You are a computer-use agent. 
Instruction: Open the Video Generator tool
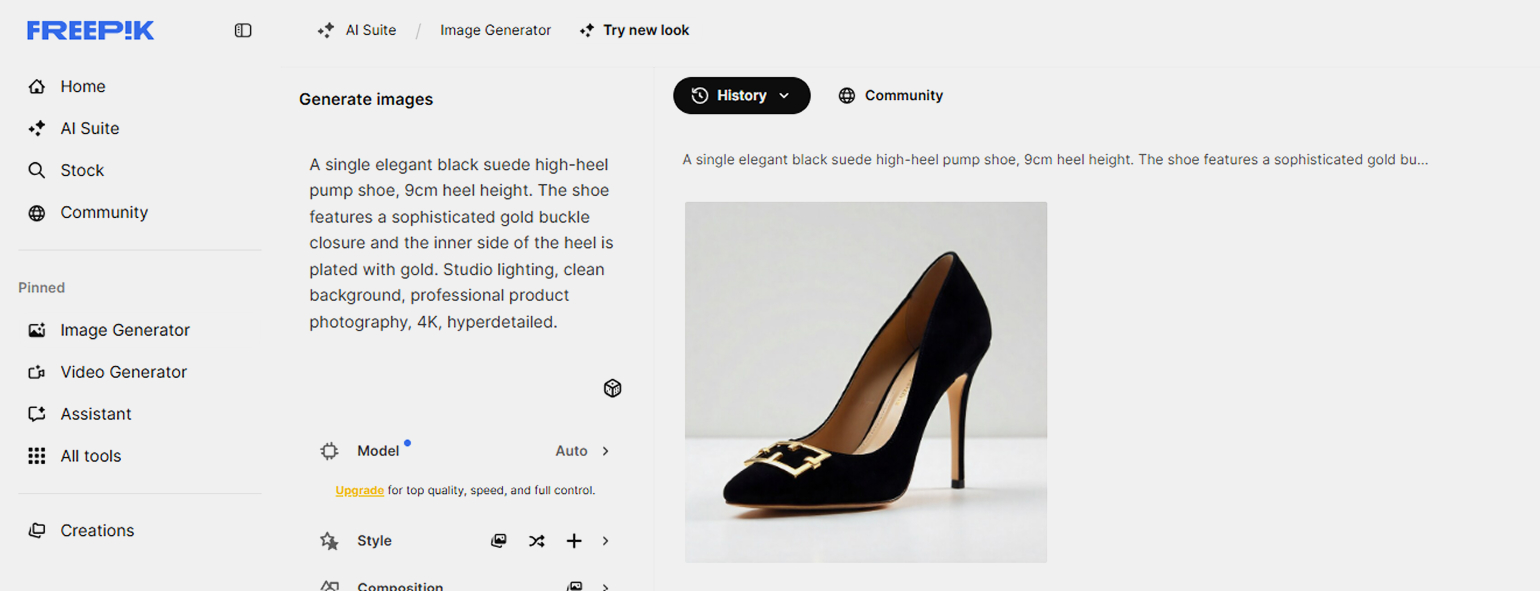click(x=123, y=372)
